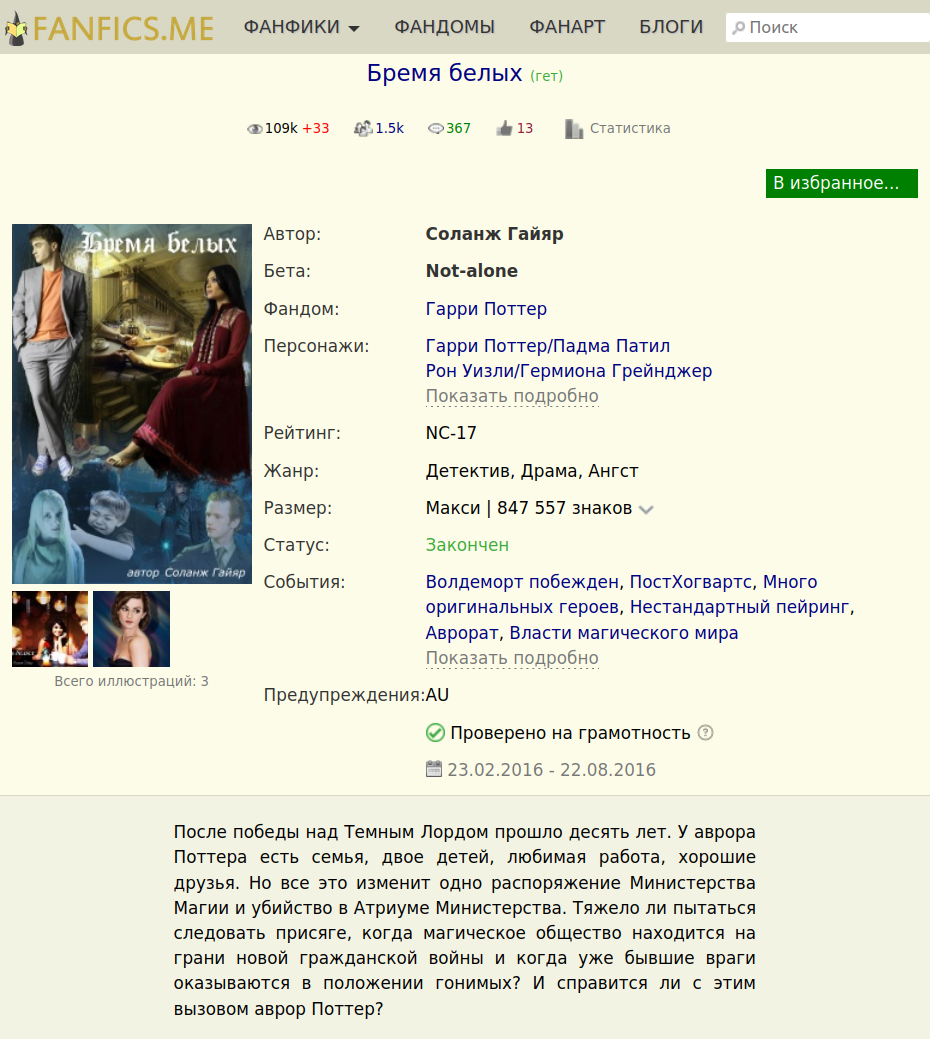Add to favorites with В избранное button
Screen dimensions: 930x1039
[x=842, y=183]
